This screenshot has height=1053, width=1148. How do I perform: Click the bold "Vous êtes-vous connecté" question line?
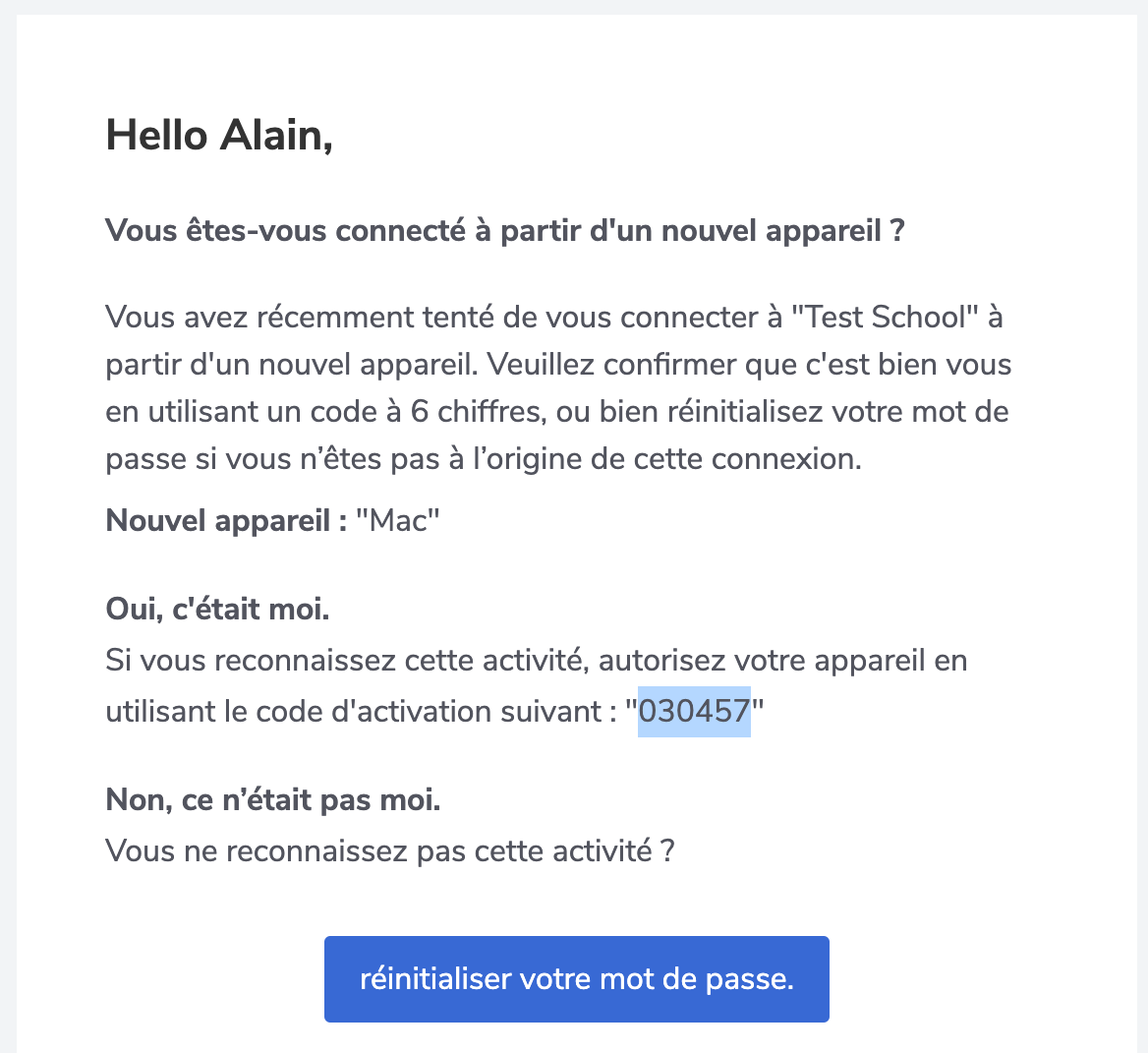(505, 231)
